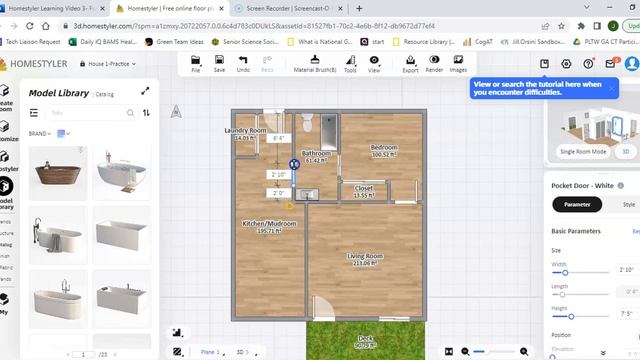This screenshot has width=640, height=360.
Task: Click the Save icon in the toolbar
Action: click(x=219, y=64)
